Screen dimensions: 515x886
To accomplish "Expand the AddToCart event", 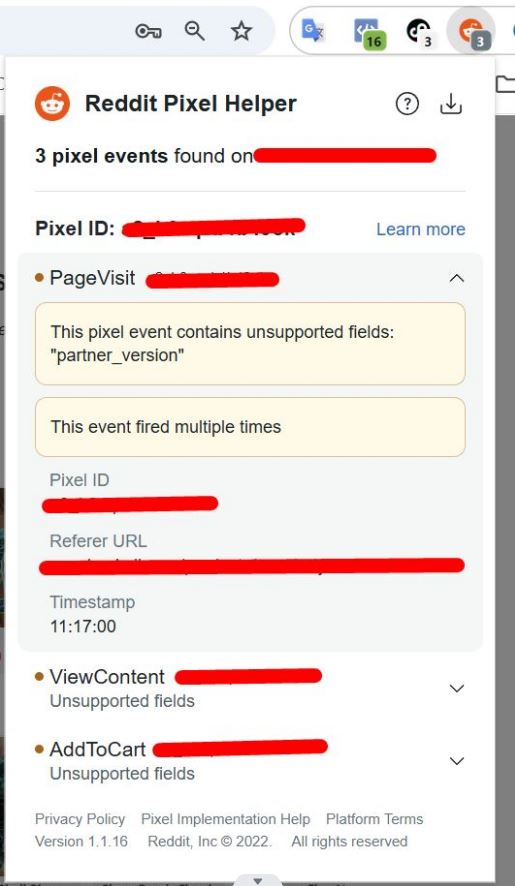I will point(456,761).
